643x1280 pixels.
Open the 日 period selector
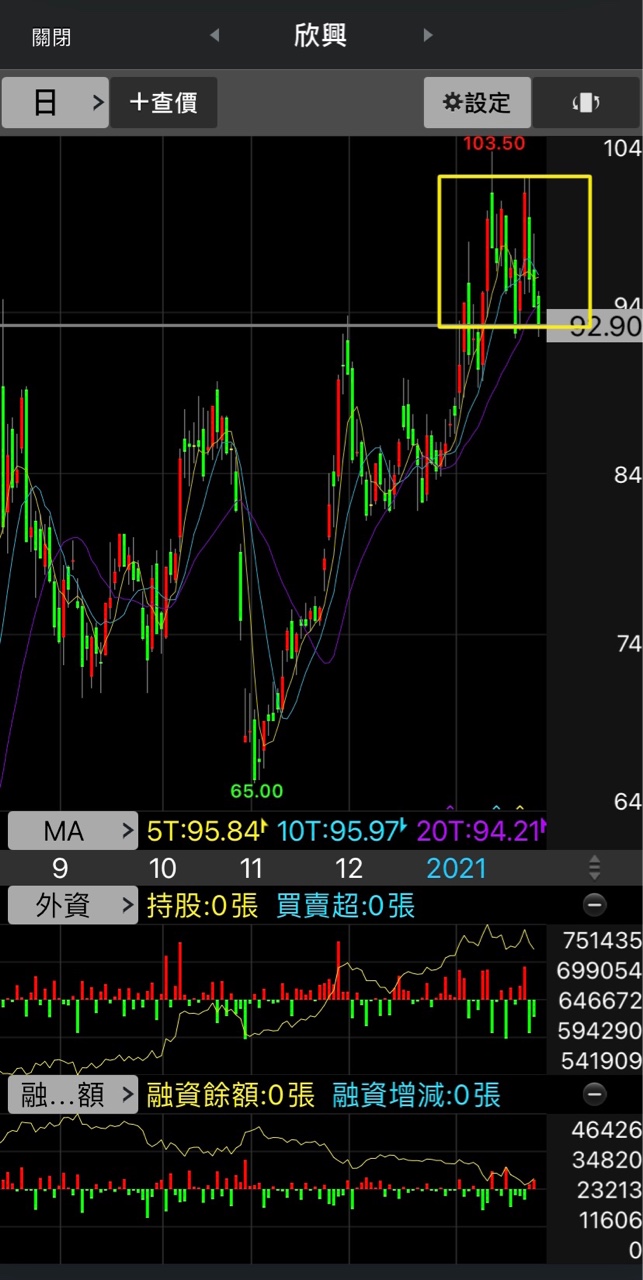(x=55, y=102)
